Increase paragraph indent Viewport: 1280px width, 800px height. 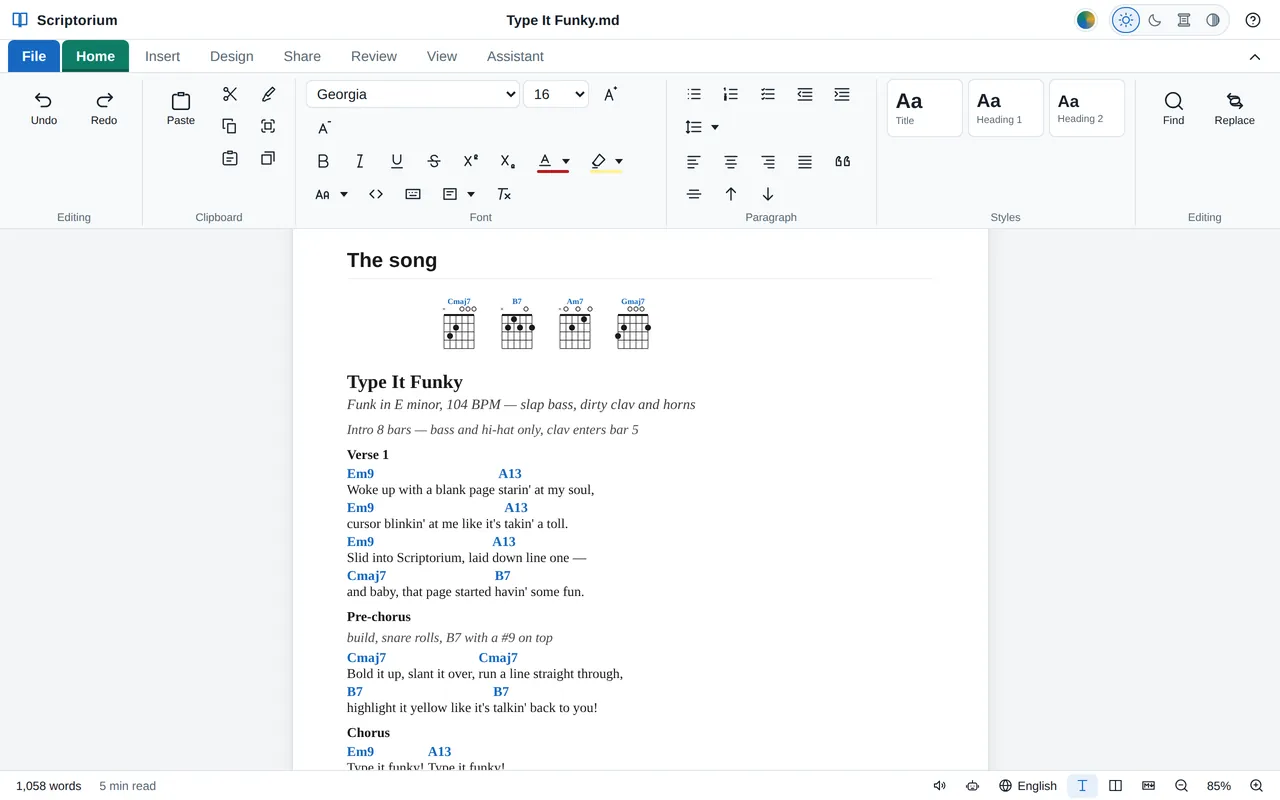842,94
